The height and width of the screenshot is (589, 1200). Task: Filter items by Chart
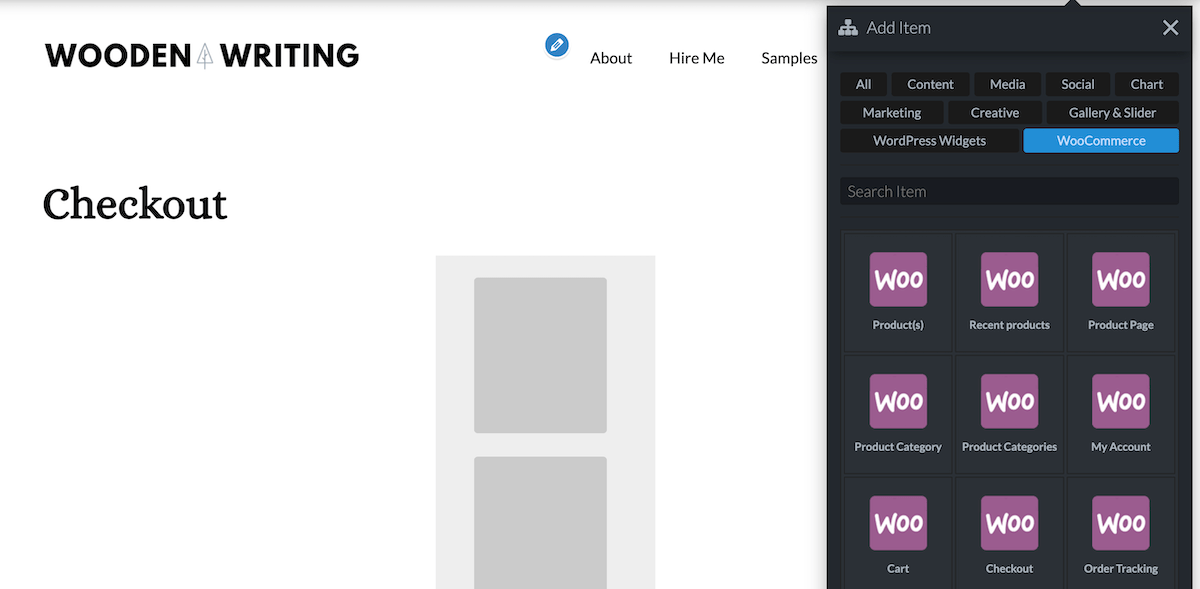tap(1147, 84)
